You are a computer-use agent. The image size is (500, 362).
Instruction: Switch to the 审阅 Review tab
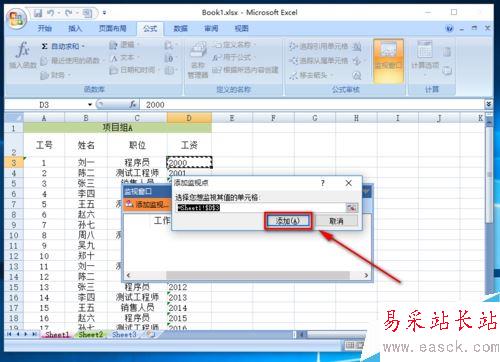click(x=211, y=28)
